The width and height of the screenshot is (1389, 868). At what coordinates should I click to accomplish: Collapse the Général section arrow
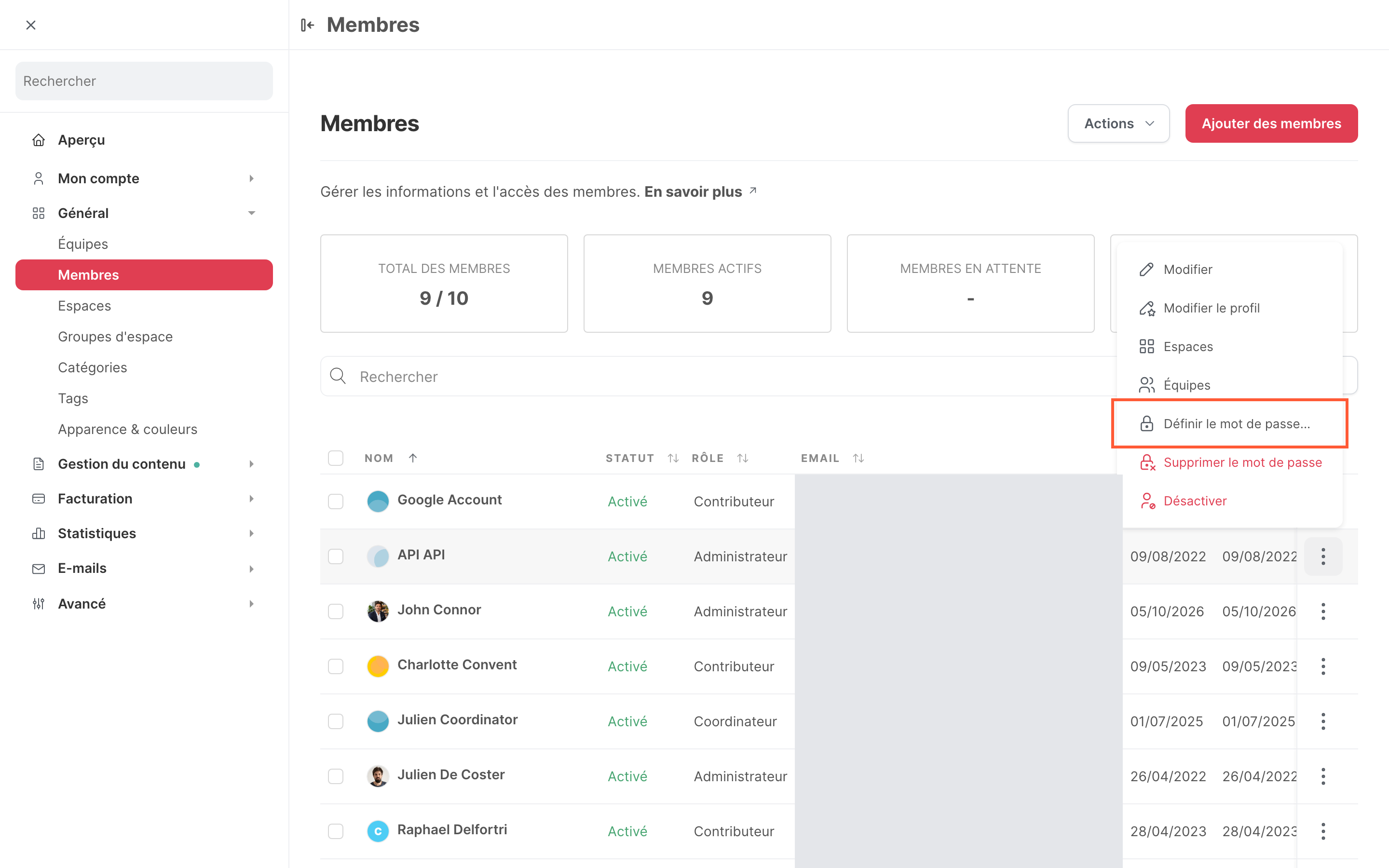pos(251,213)
